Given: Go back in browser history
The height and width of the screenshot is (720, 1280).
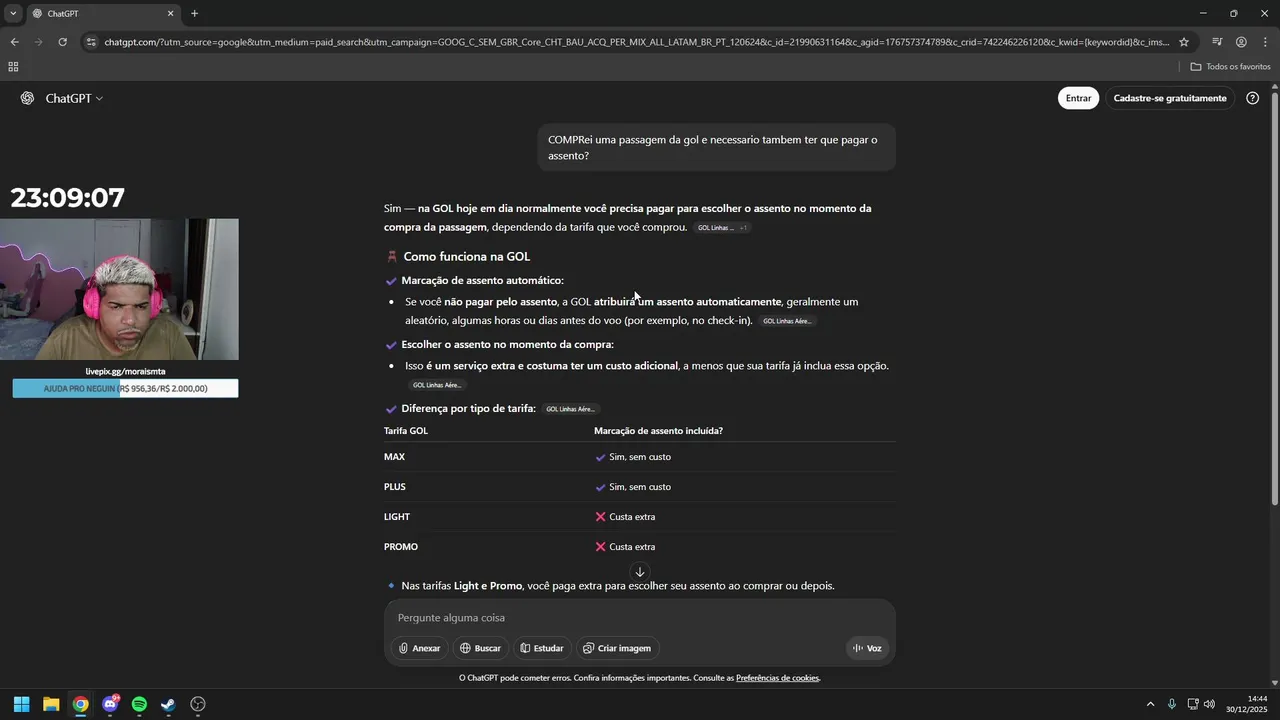Looking at the screenshot, I should (14, 42).
